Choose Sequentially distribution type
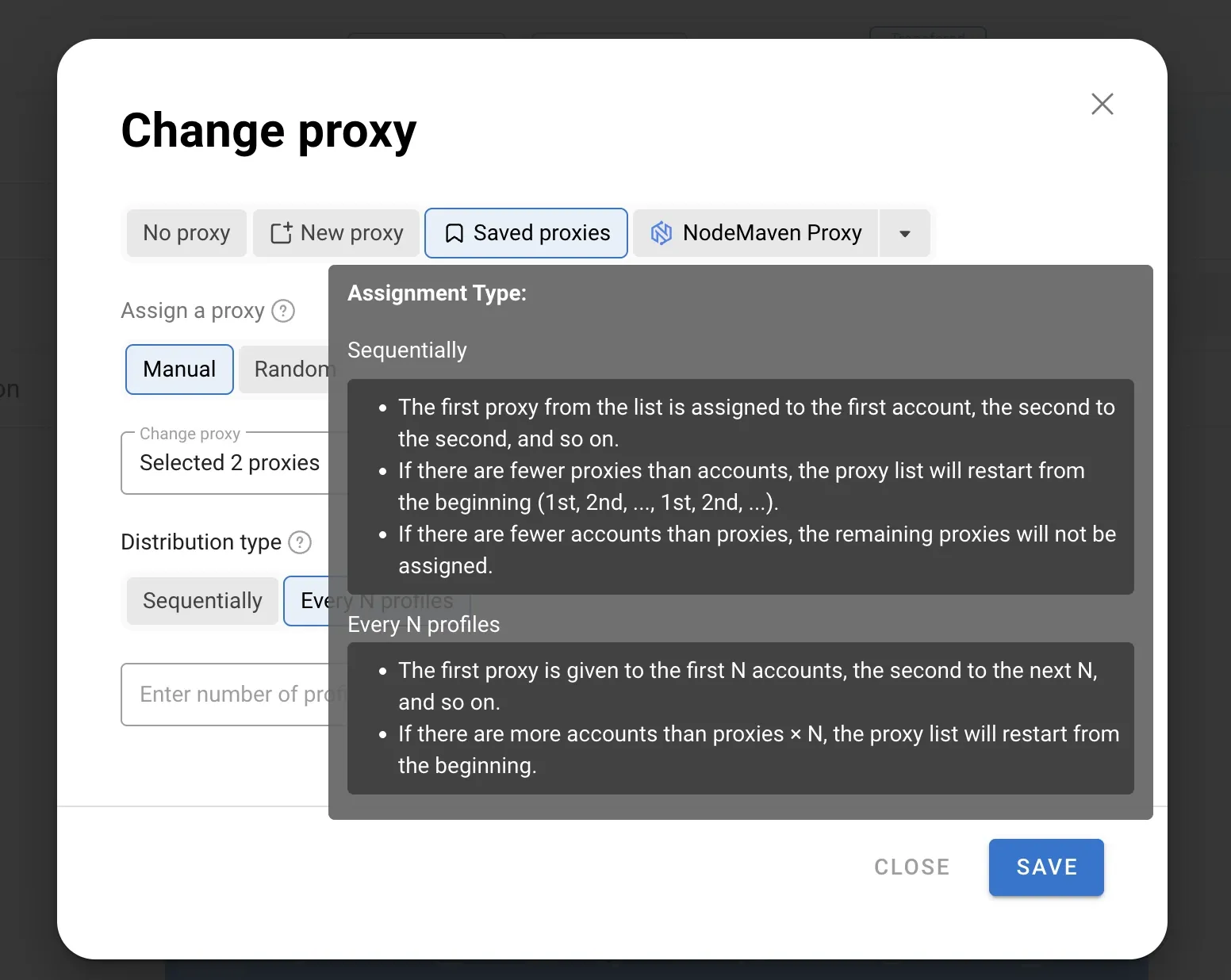This screenshot has width=1231, height=980. point(202,601)
